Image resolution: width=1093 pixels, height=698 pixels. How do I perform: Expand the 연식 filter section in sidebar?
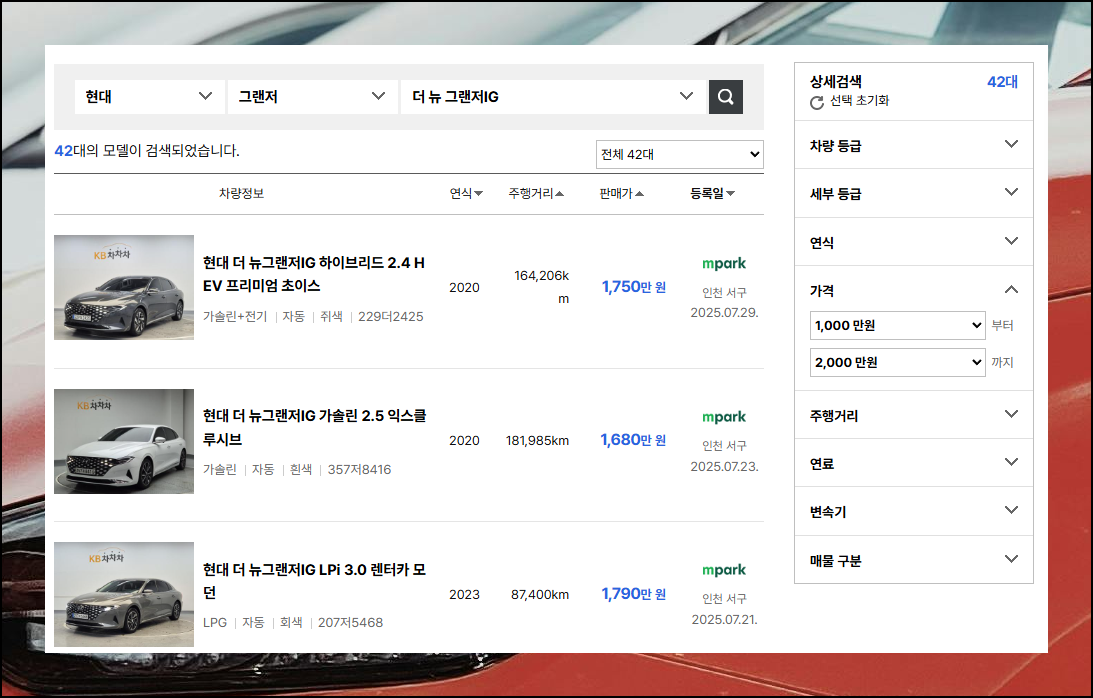pyautogui.click(x=914, y=242)
